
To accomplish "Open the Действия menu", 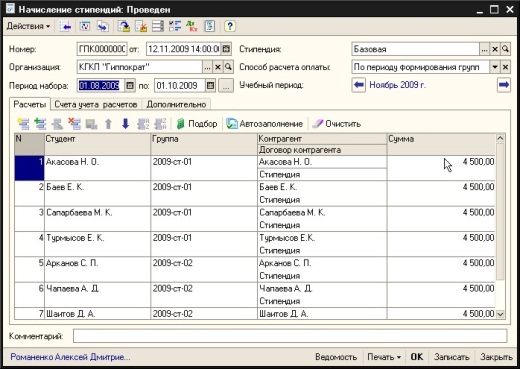I will 28,26.
